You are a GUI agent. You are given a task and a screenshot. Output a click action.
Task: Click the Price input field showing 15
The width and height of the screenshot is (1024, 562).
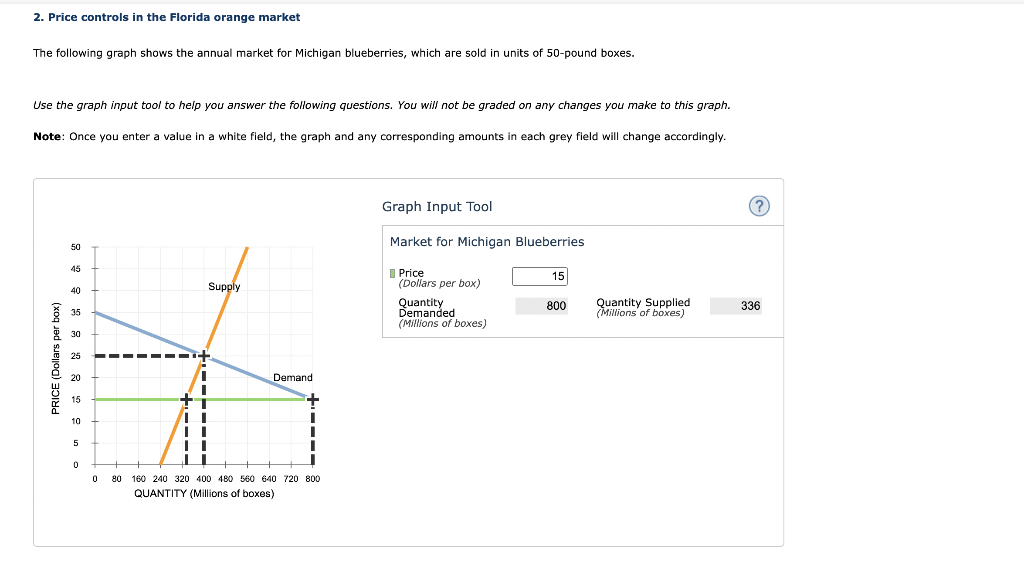(540, 276)
